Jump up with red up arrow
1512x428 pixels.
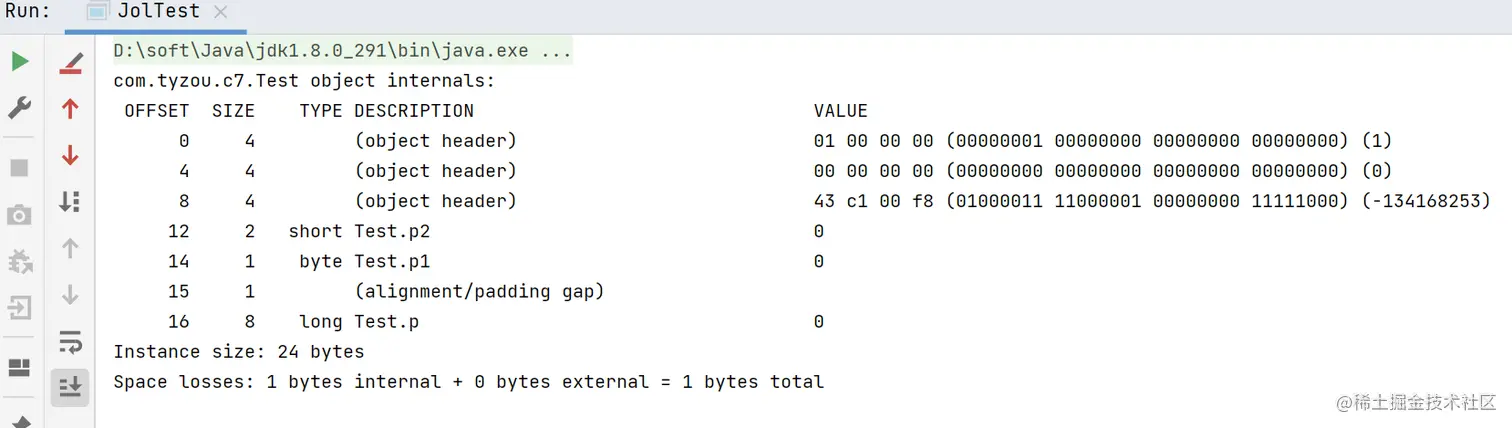(70, 109)
